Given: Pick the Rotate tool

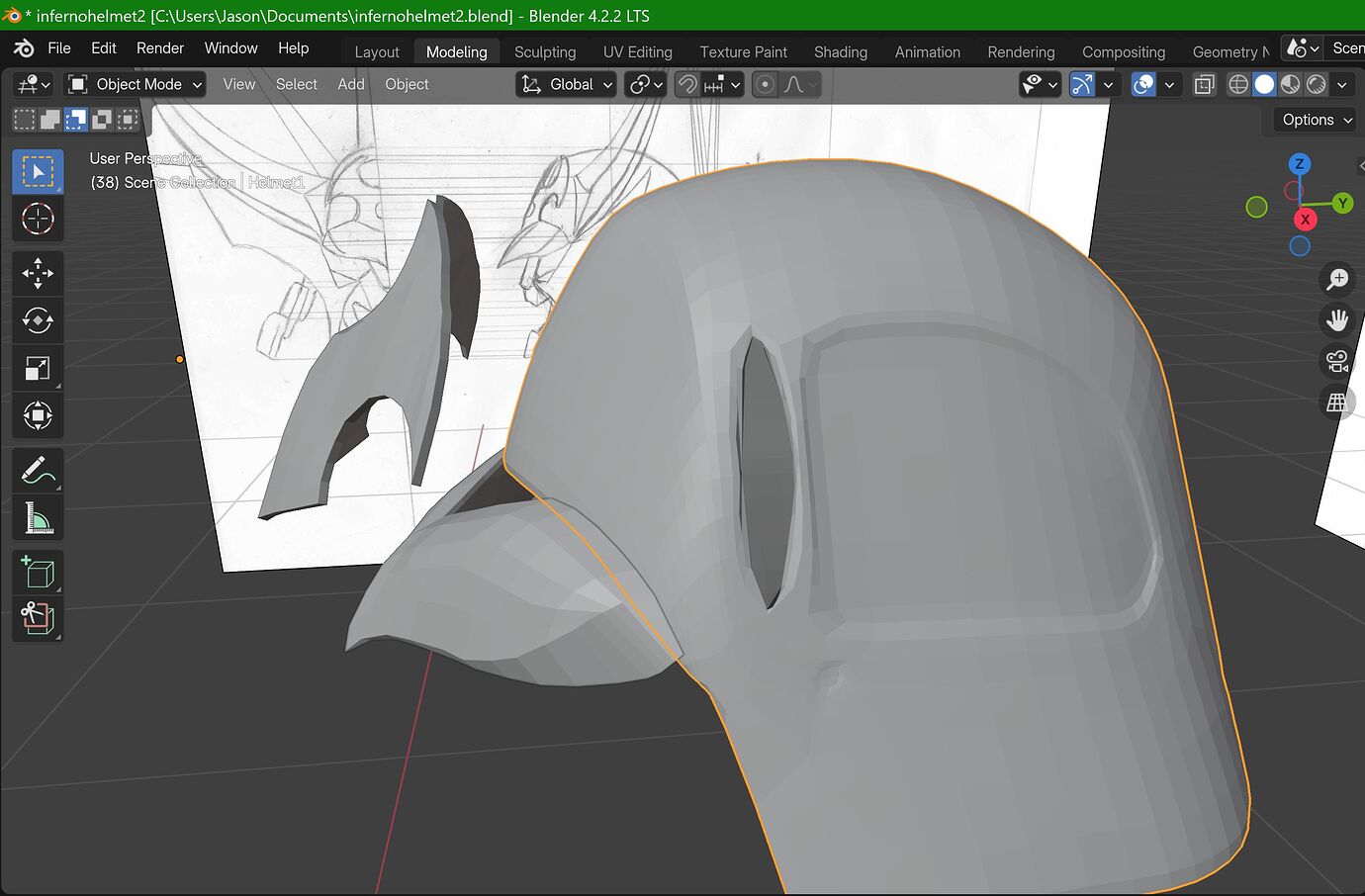Looking at the screenshot, I should pos(38,320).
